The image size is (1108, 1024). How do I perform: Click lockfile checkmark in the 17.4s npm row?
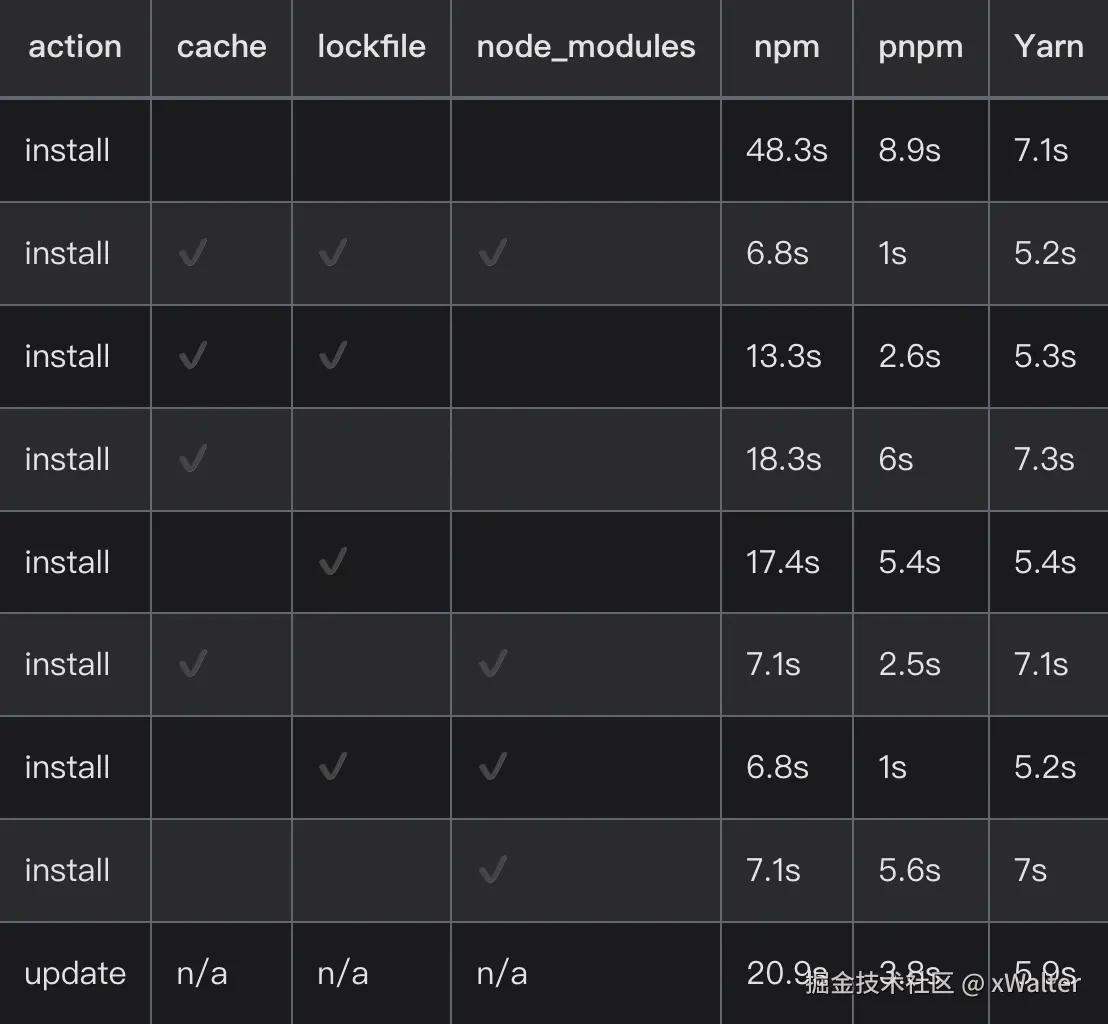coord(332,562)
